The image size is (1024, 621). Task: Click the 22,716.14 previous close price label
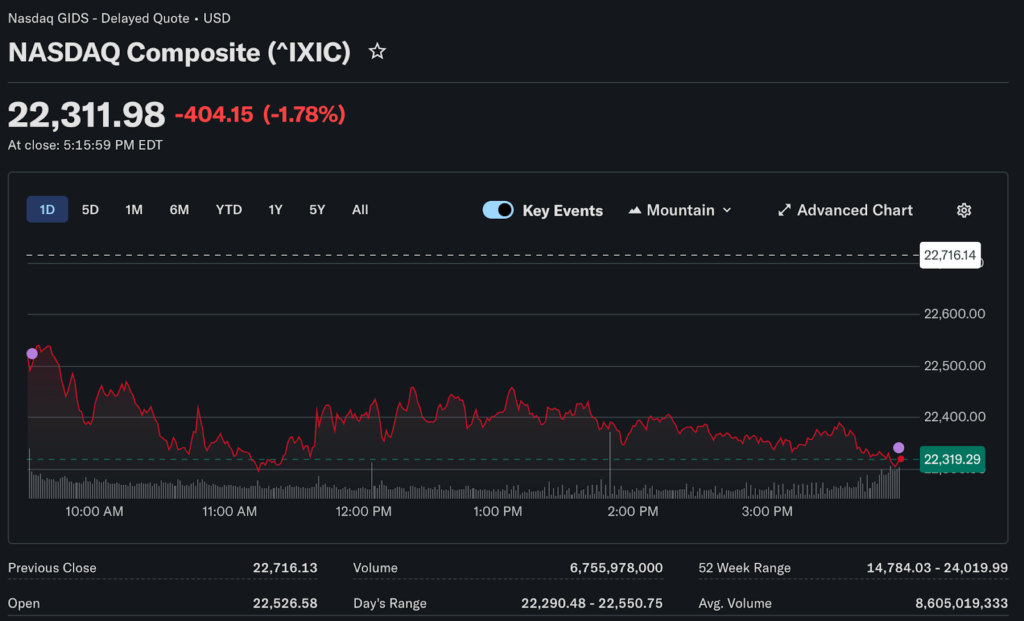pos(949,255)
